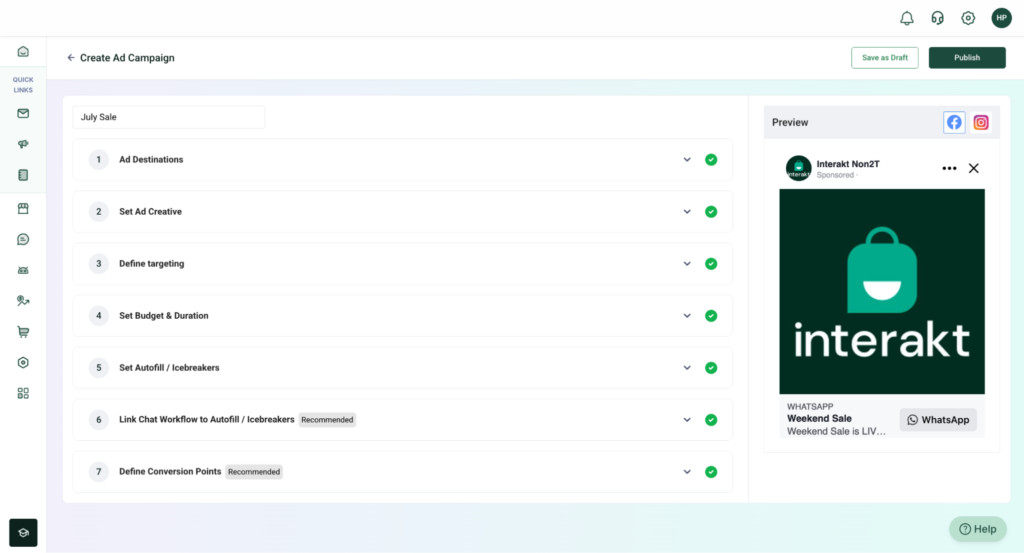Open the shopping cart icon in sidebar
The height and width of the screenshot is (553, 1024).
pos(23,332)
